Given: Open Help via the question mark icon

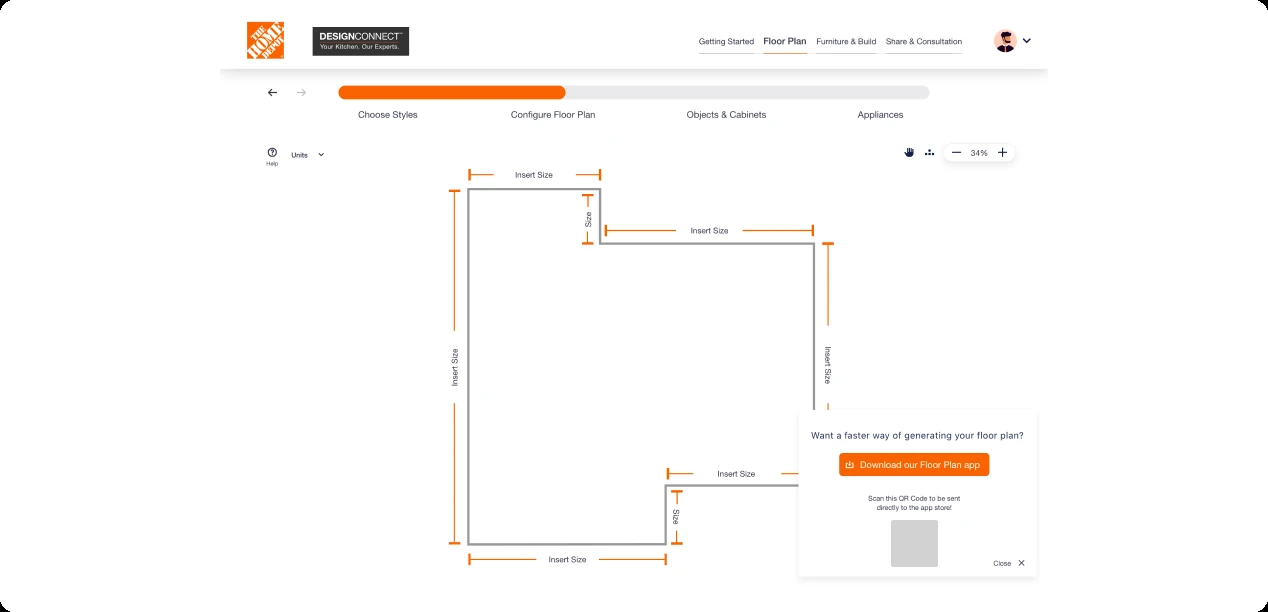Looking at the screenshot, I should (272, 153).
